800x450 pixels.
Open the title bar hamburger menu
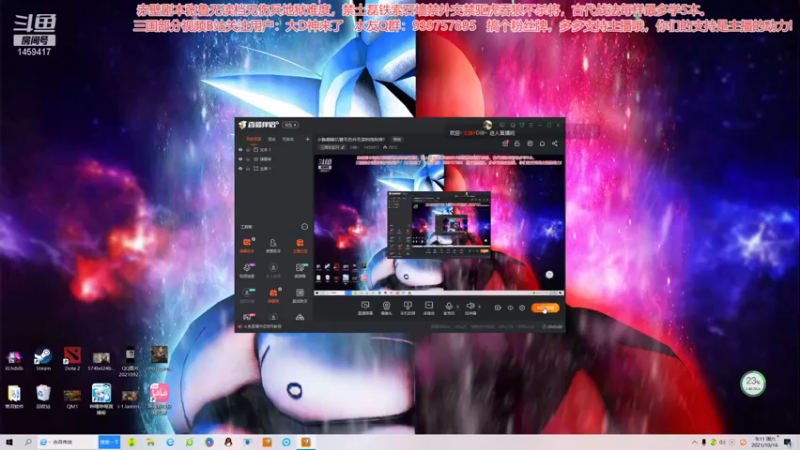pyautogui.click(x=531, y=125)
